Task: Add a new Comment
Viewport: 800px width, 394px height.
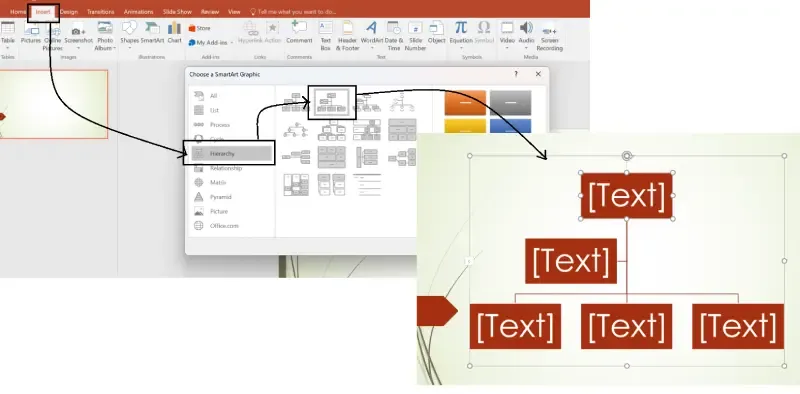Action: click(x=299, y=33)
